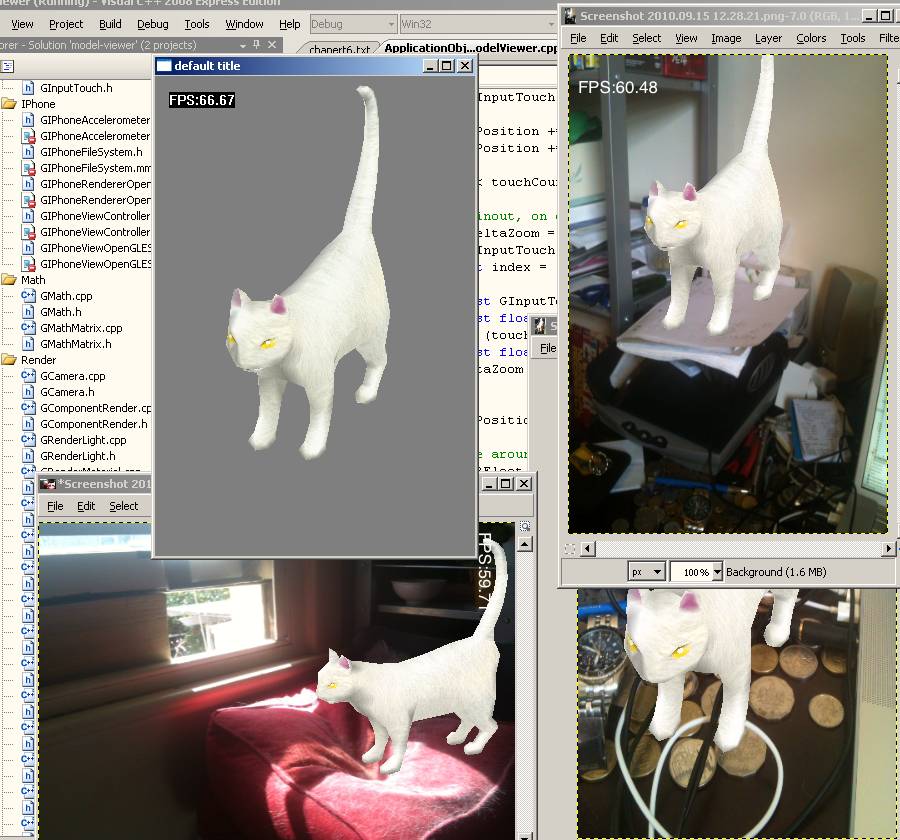This screenshot has height=840, width=900.
Task: Click the default title window's application icon
Action: 164,66
